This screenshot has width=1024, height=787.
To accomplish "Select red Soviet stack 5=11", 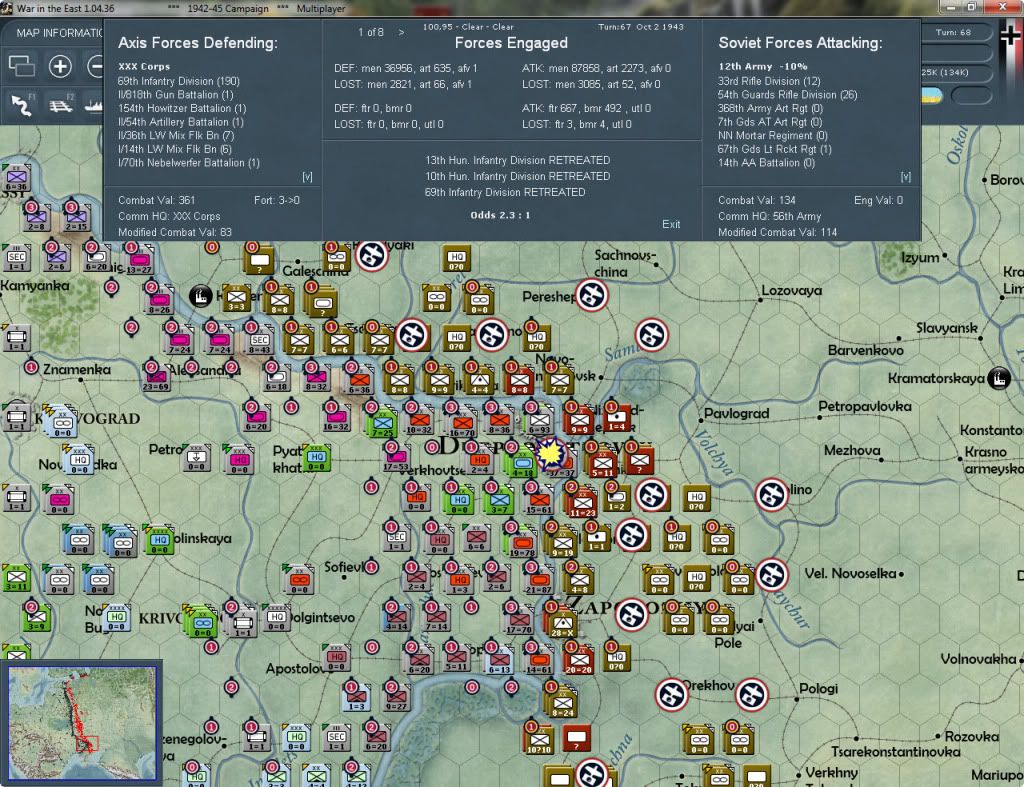I will coord(602,464).
